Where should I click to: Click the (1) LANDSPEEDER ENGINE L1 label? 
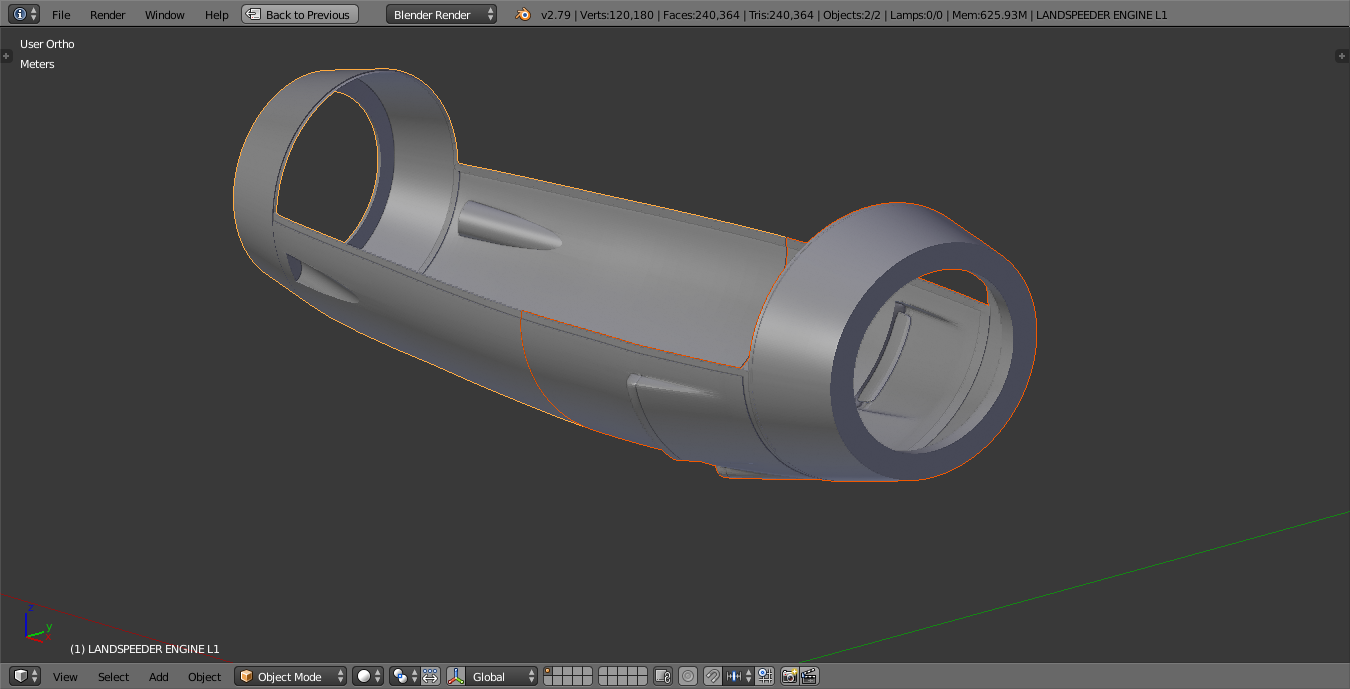144,649
